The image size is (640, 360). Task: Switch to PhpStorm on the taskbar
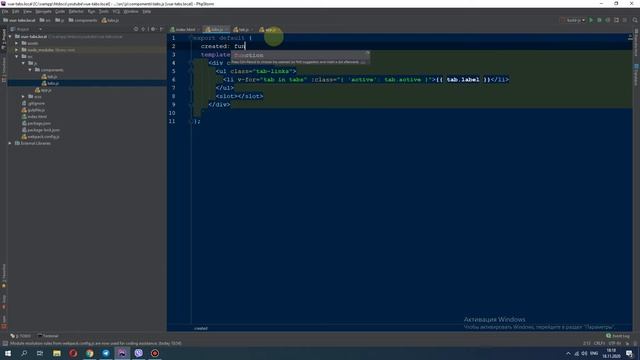[x=122, y=353]
